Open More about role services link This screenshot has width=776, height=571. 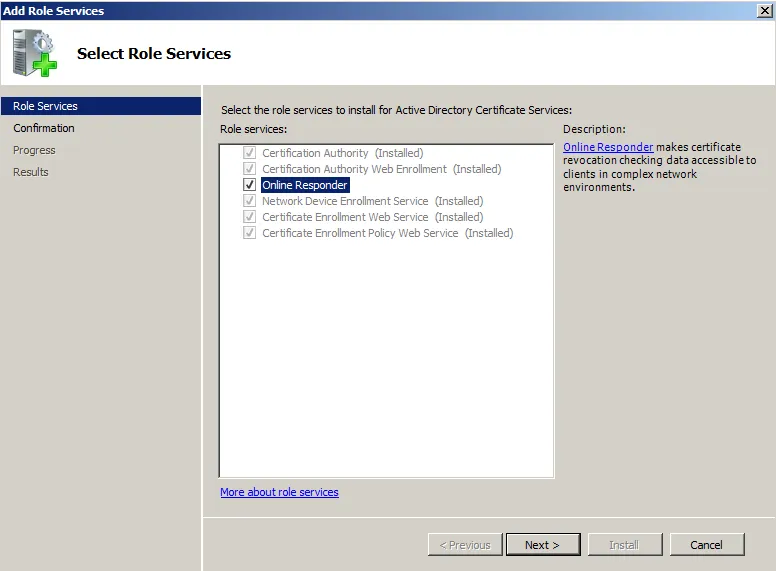click(x=279, y=492)
